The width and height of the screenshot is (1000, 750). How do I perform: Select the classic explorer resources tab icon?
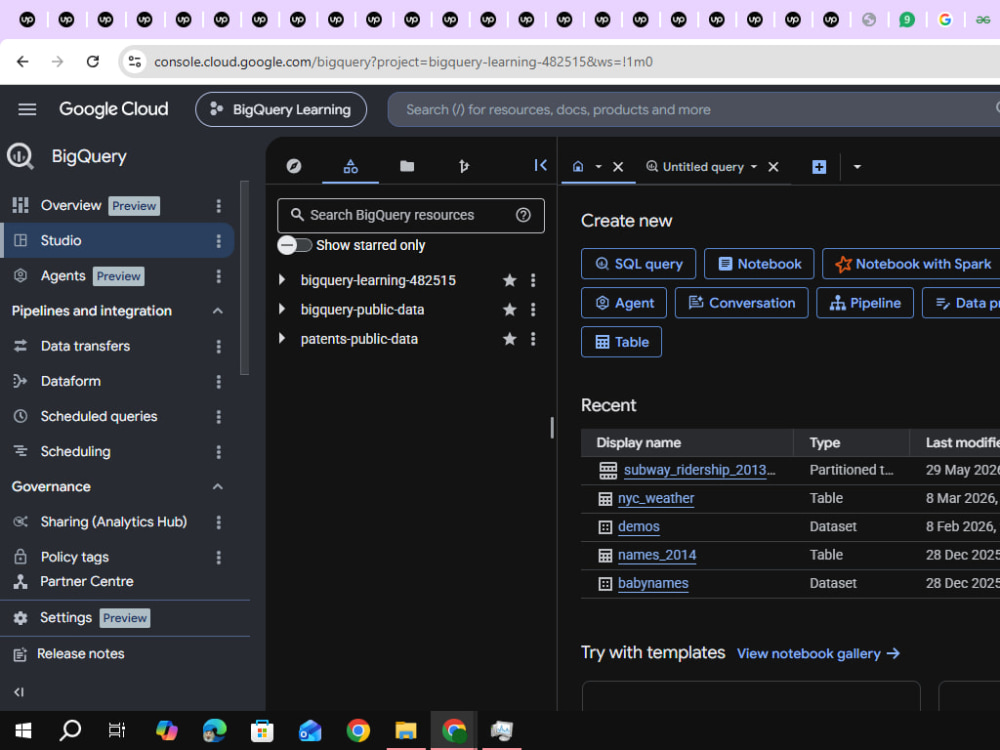click(350, 166)
